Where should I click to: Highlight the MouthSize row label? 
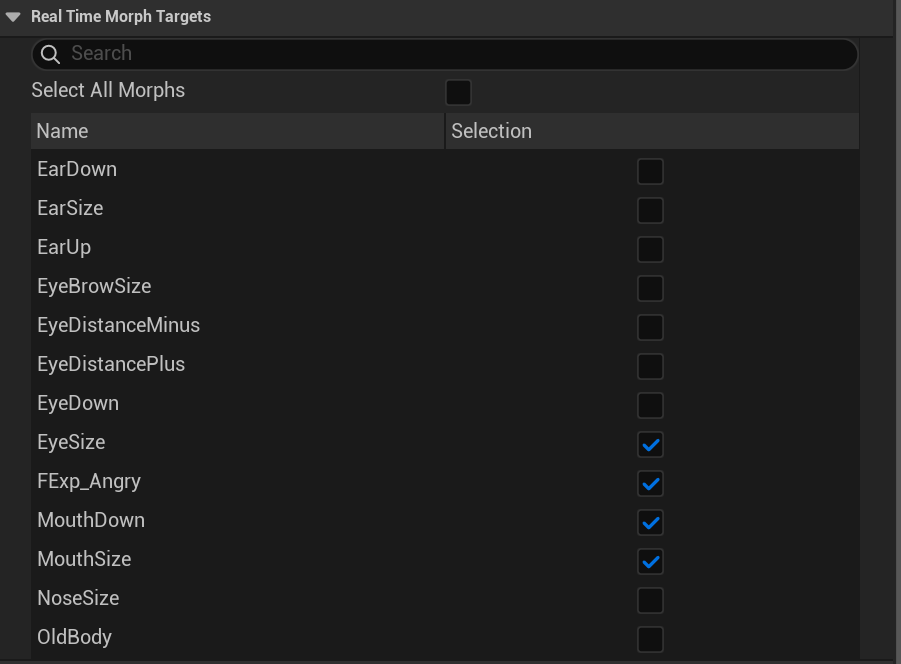pos(84,559)
